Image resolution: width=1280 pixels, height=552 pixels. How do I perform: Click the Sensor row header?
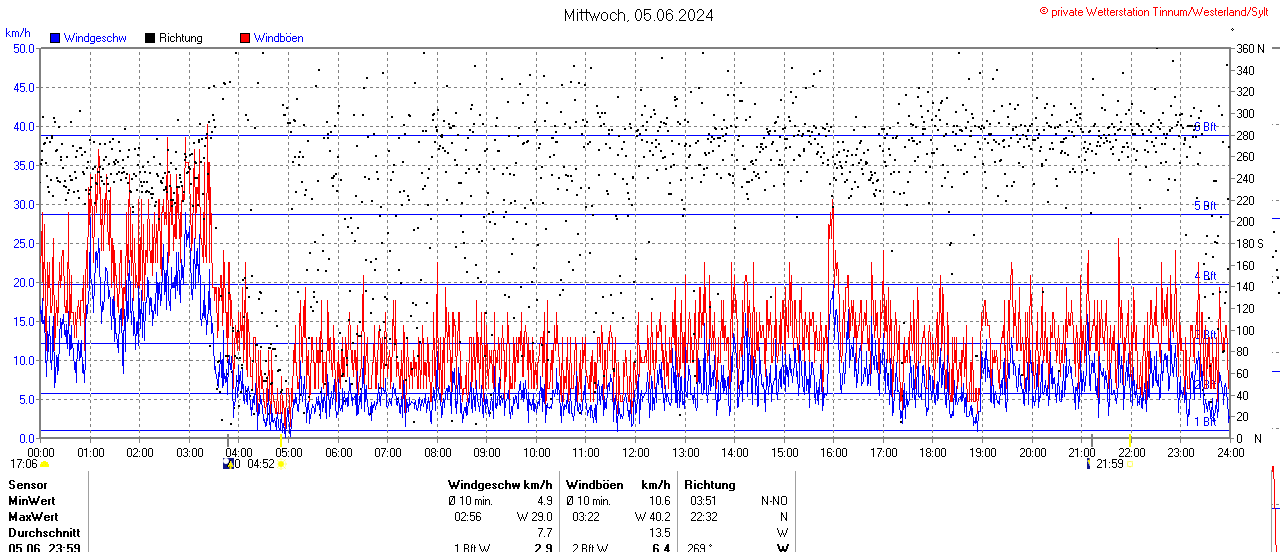pyautogui.click(x=28, y=485)
